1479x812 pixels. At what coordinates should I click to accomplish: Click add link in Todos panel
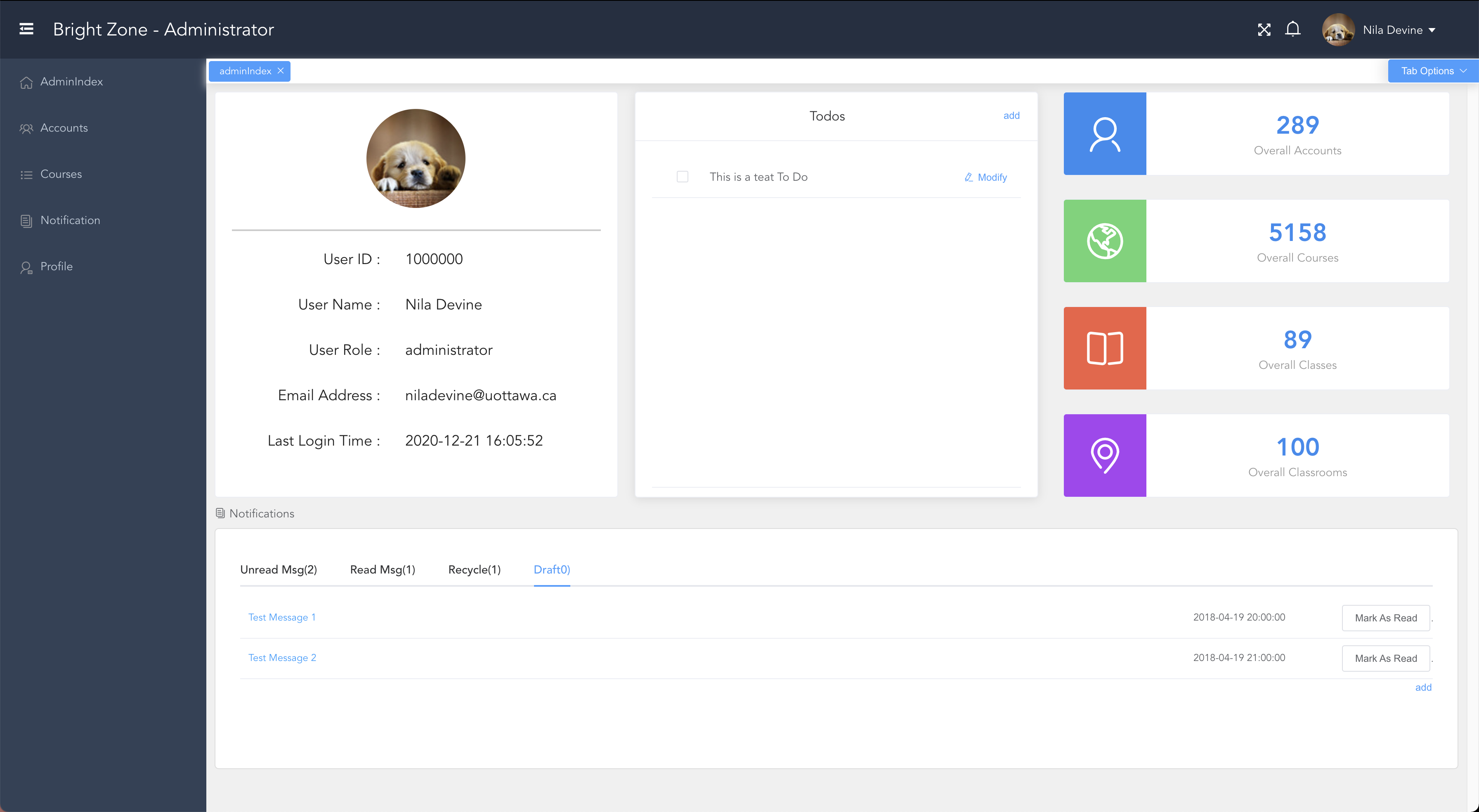click(x=1011, y=116)
